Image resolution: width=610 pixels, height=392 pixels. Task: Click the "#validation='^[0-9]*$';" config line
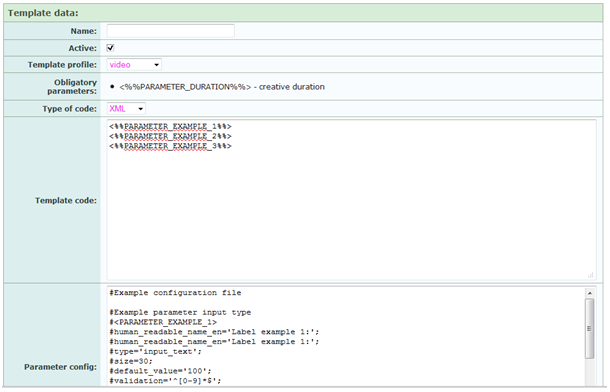click(x=165, y=381)
